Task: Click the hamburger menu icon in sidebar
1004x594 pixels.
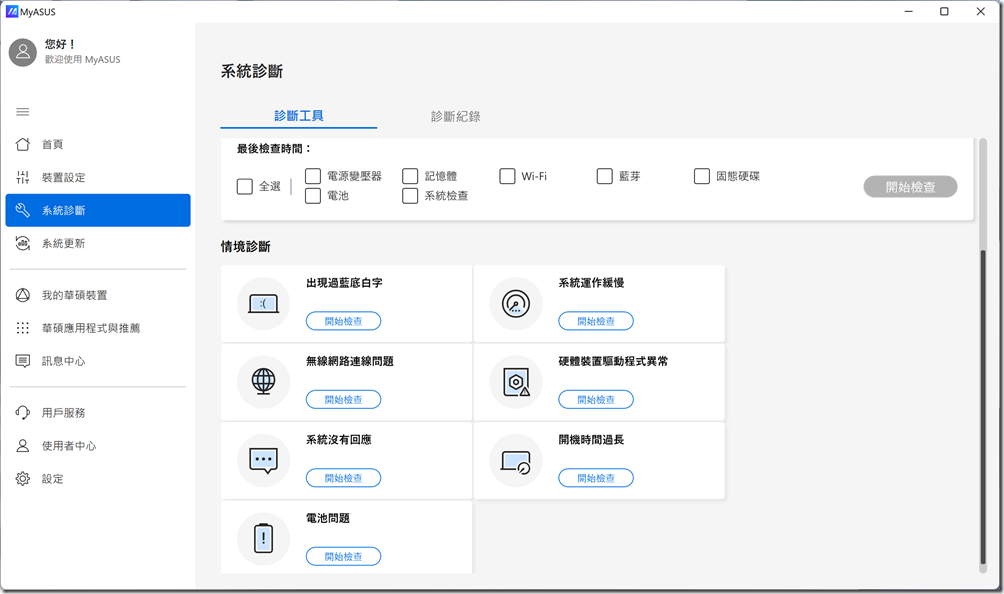Action: pyautogui.click(x=23, y=111)
